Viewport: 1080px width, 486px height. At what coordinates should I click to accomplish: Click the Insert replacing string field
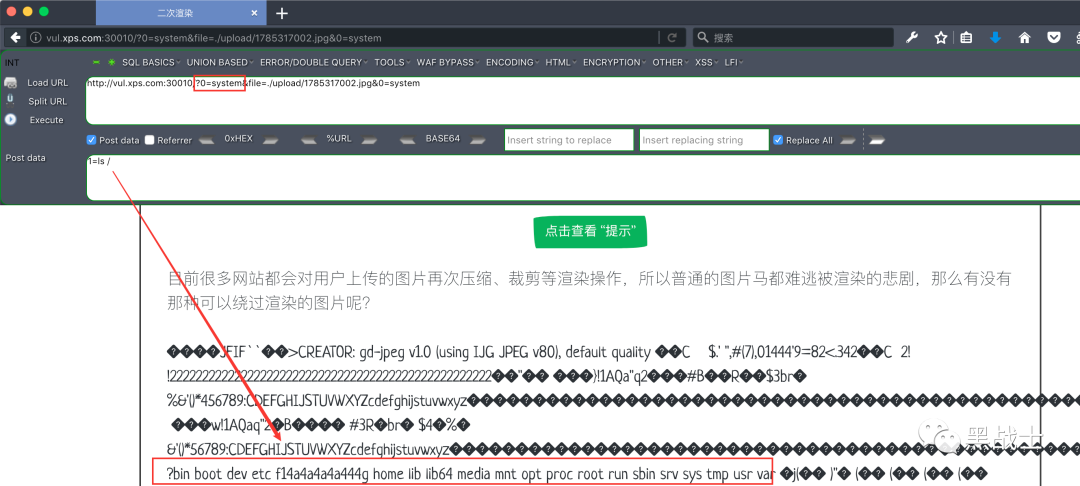tap(704, 140)
